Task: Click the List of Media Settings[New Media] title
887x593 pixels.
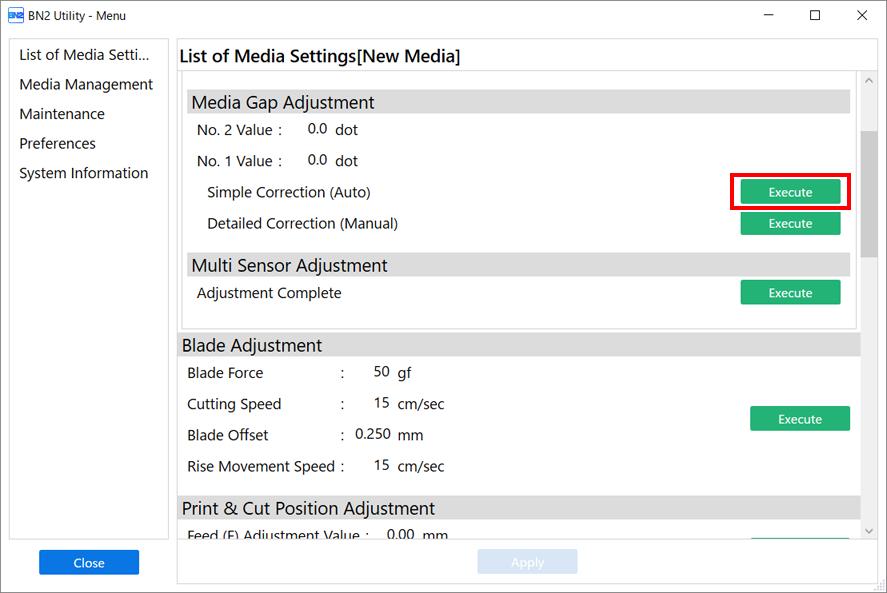Action: [320, 56]
